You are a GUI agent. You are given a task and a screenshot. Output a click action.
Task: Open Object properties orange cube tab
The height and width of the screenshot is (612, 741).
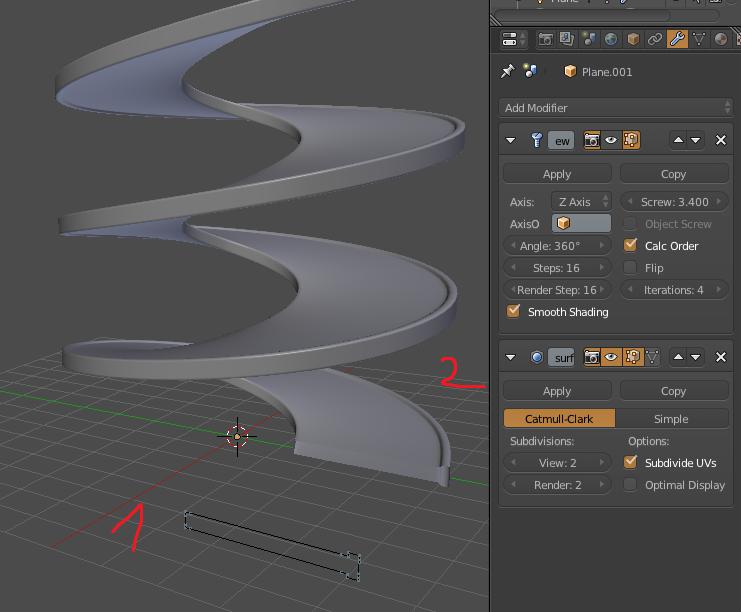coord(633,40)
